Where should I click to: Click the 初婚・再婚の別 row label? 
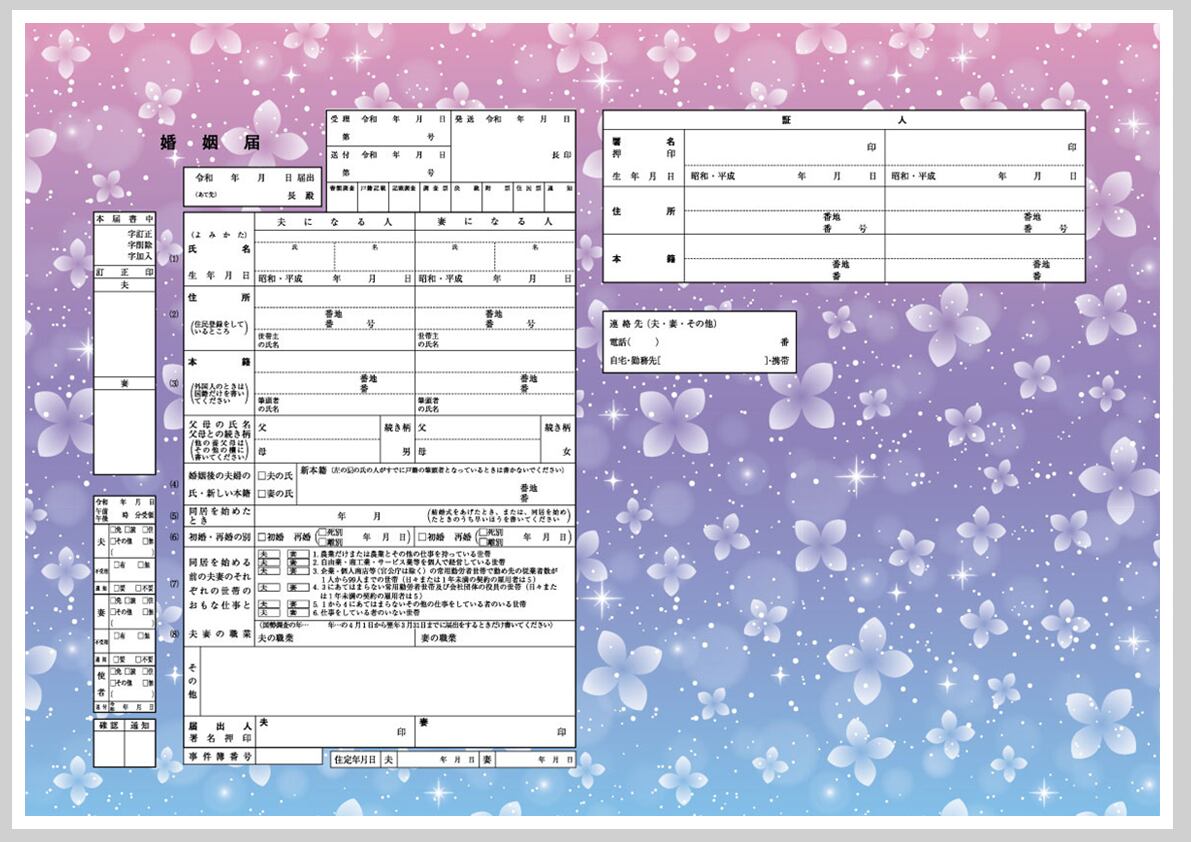(x=220, y=537)
